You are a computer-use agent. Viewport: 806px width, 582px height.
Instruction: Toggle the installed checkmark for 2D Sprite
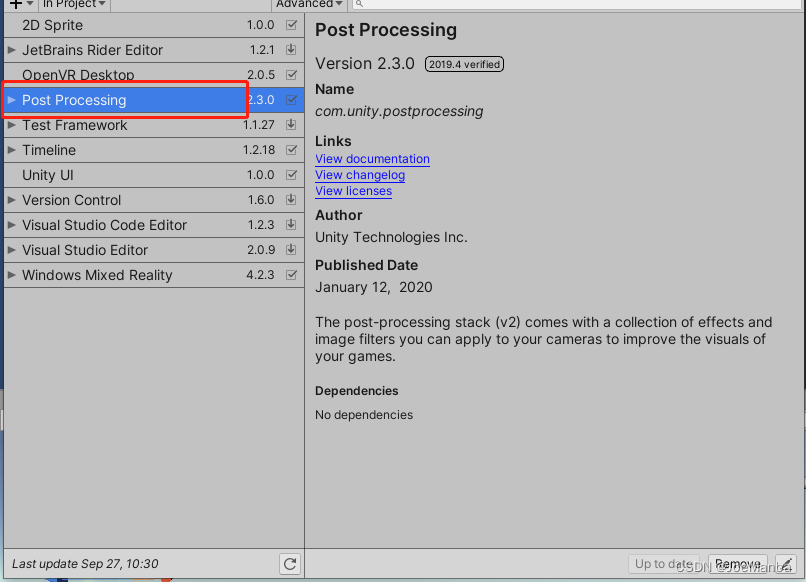pyautogui.click(x=290, y=25)
